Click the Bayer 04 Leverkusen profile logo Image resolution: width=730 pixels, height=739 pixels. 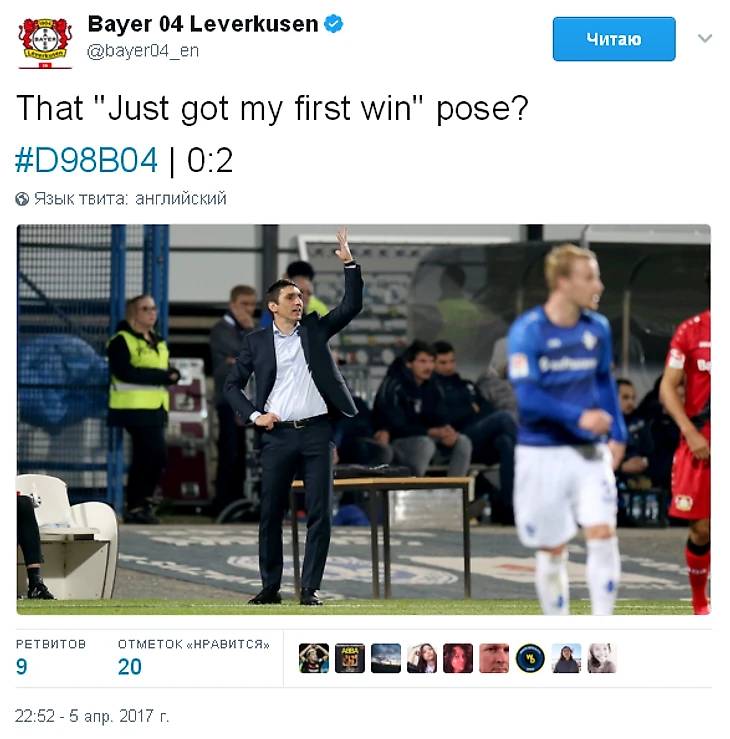(45, 43)
